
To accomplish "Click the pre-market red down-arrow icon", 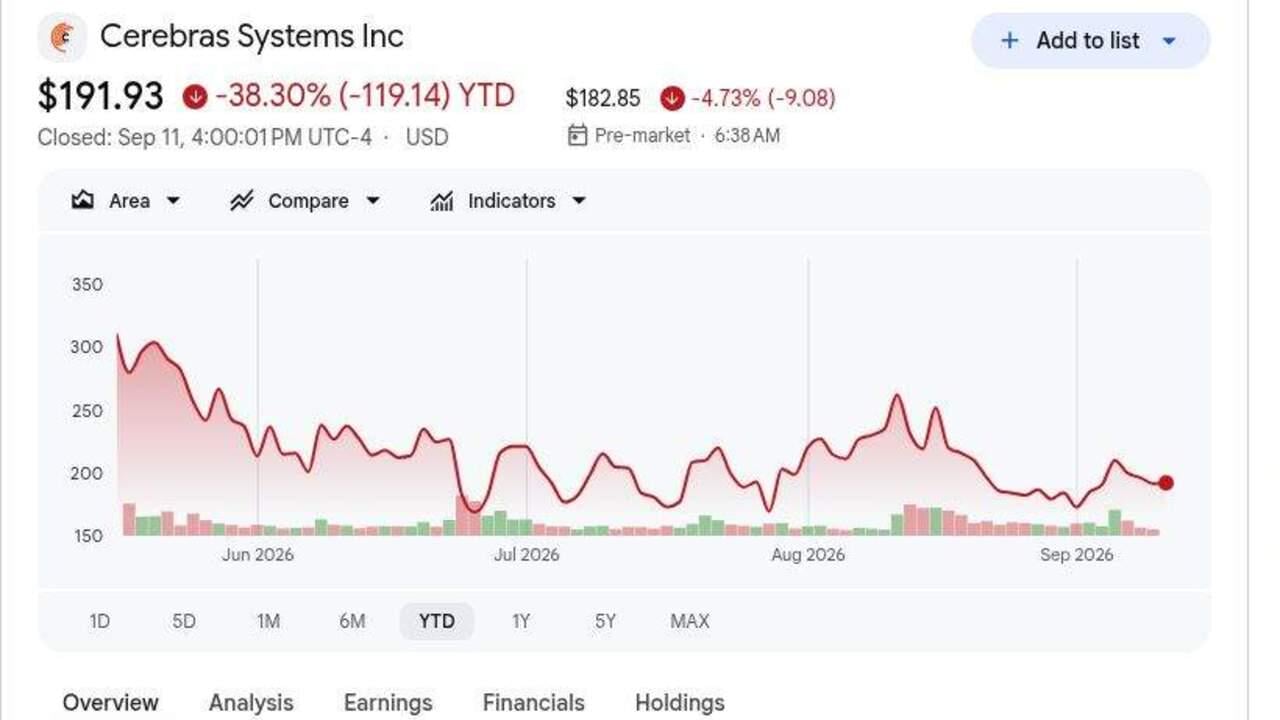I will (672, 98).
